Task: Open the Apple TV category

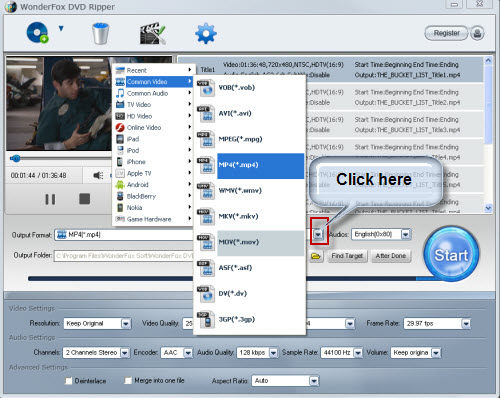Action: (153, 173)
